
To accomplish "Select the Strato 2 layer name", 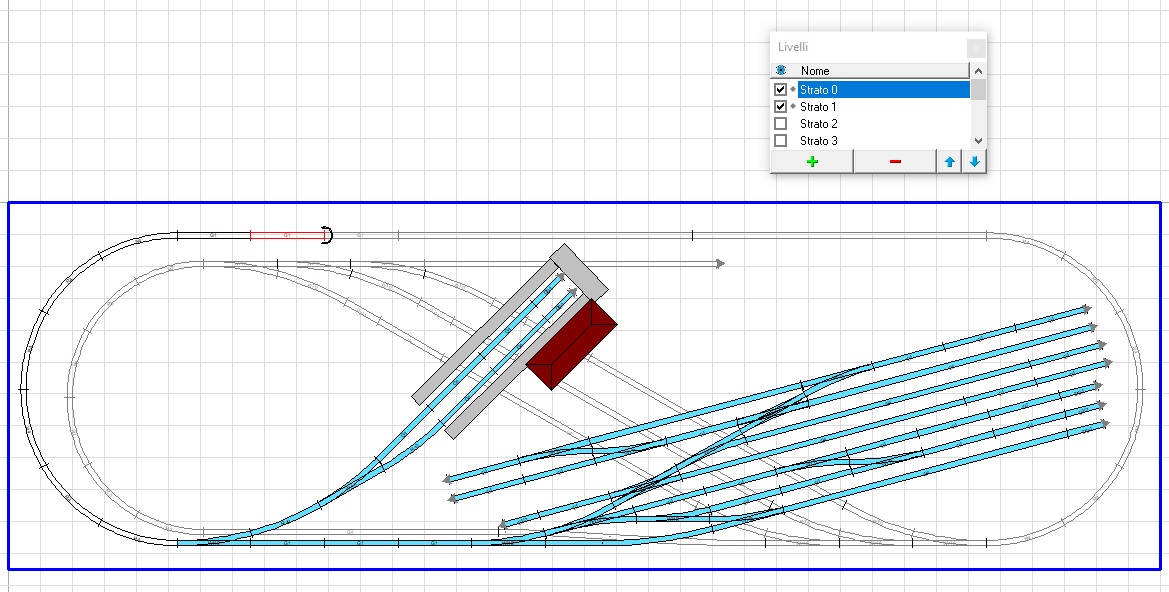I will point(818,124).
